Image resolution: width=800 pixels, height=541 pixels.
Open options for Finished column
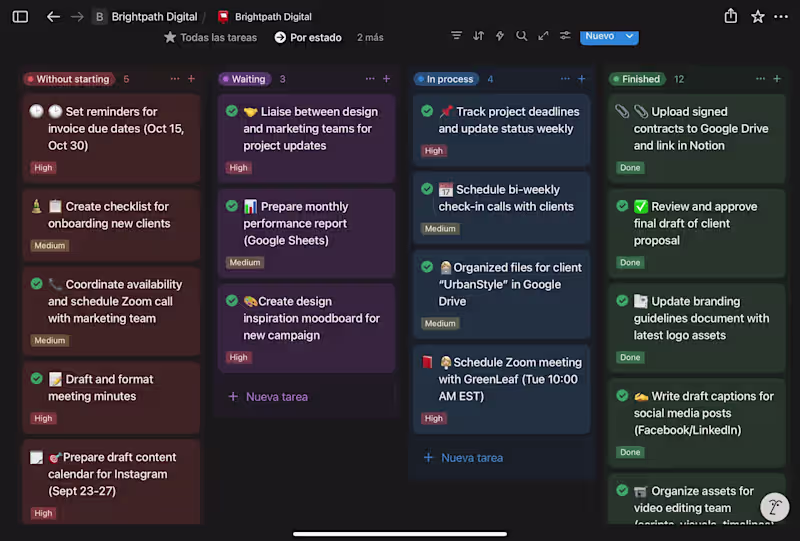tap(760, 79)
